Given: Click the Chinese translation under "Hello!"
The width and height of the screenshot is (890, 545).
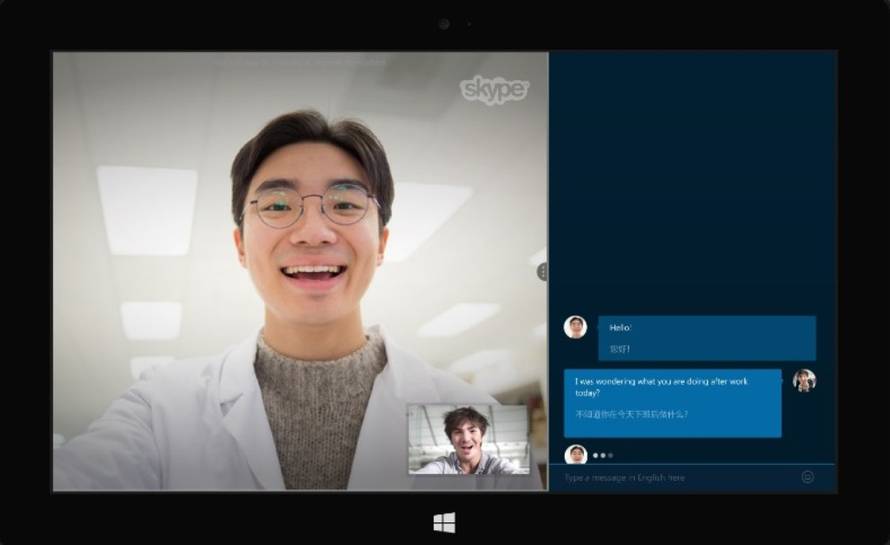Looking at the screenshot, I should (x=620, y=349).
